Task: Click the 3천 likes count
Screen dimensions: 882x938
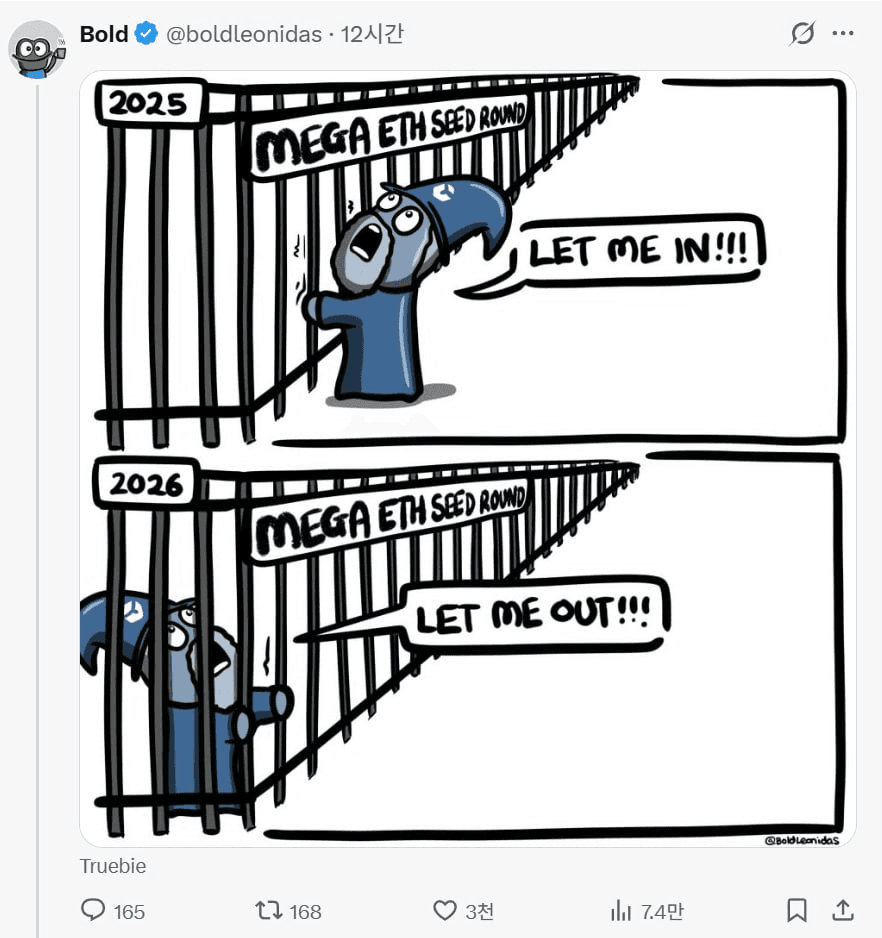Action: click(x=479, y=912)
